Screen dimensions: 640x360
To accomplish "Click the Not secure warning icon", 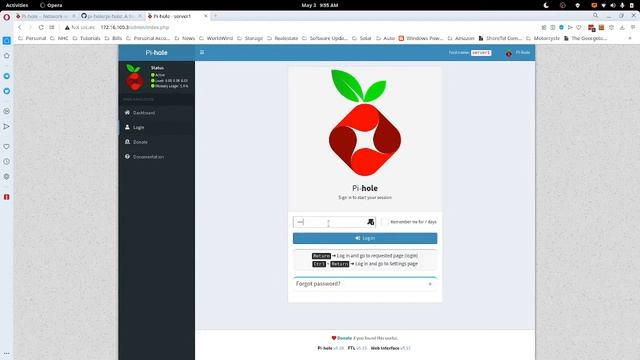I will pos(67,27).
